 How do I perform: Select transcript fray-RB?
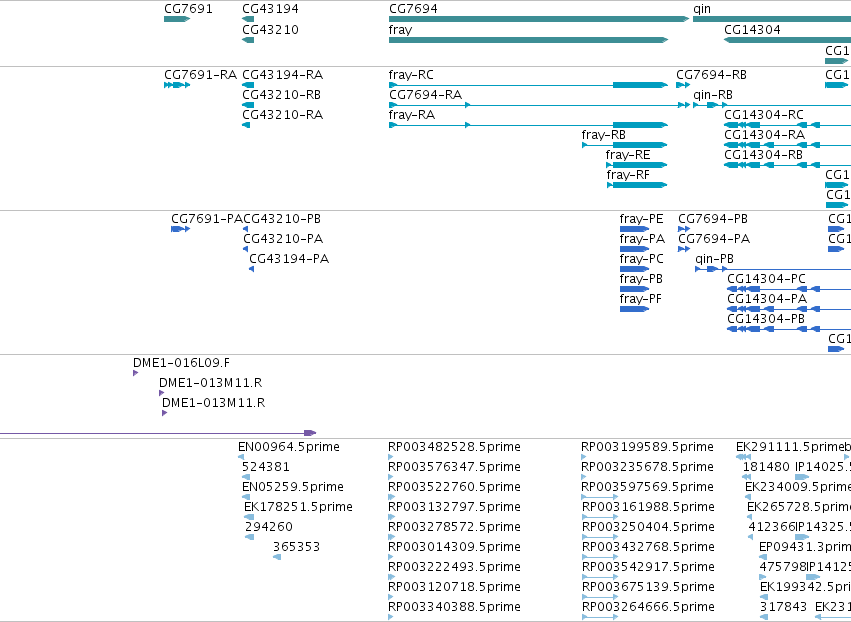click(604, 135)
